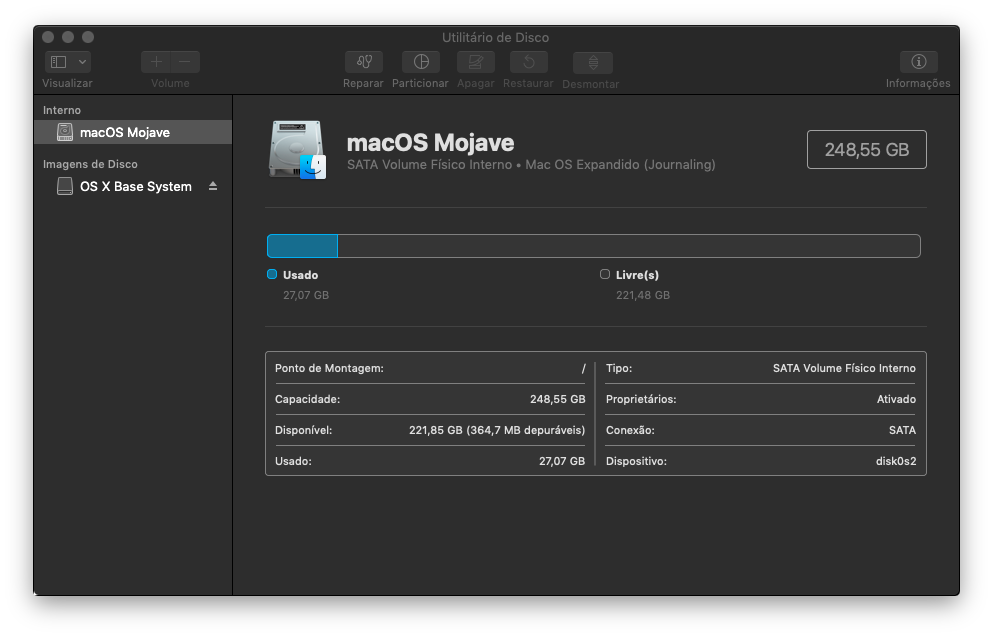This screenshot has width=993, height=637.
Task: Click the 248,55 GB capacity box
Action: click(866, 149)
